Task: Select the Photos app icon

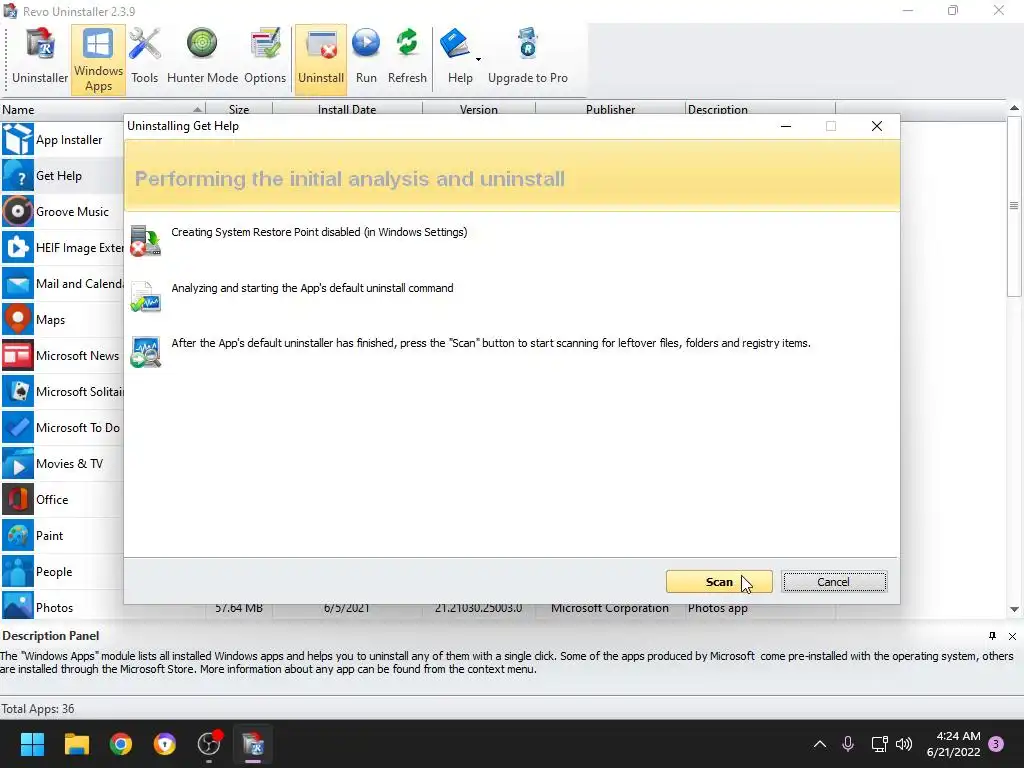Action: pyautogui.click(x=18, y=606)
